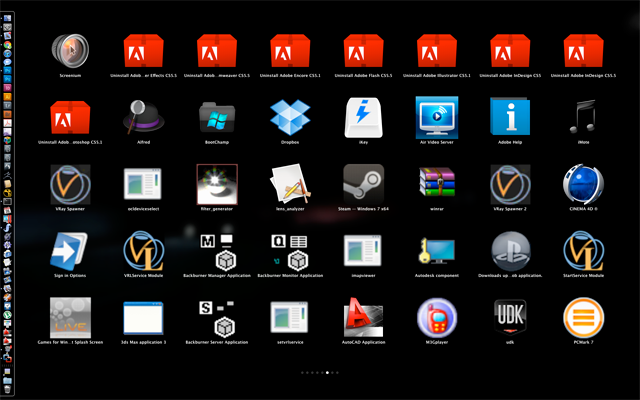Open the first VRay Spawner icon
Viewport: 640px width, 400px height.
tap(70, 184)
